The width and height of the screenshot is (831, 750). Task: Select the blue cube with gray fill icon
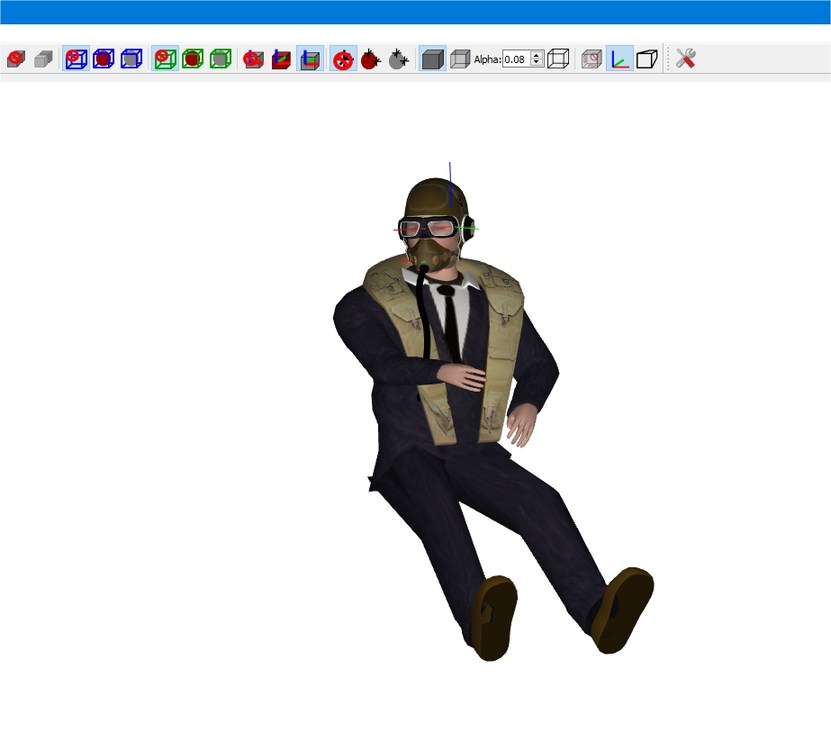coord(131,59)
